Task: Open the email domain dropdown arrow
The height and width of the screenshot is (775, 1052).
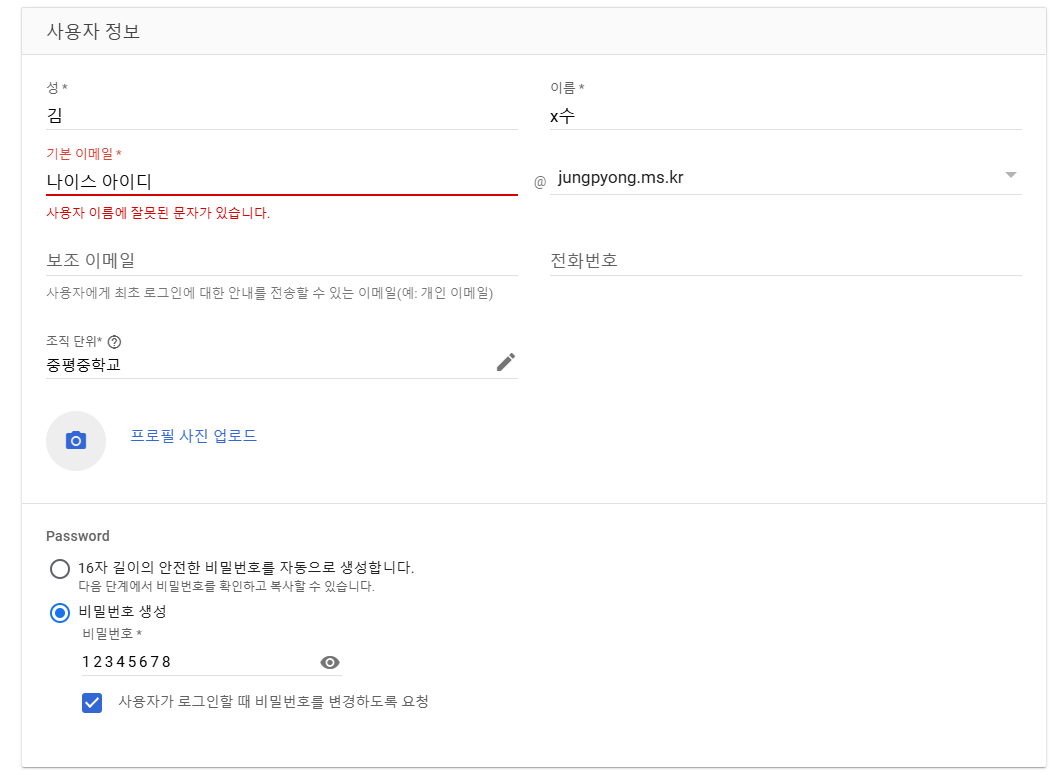Action: [x=1010, y=175]
